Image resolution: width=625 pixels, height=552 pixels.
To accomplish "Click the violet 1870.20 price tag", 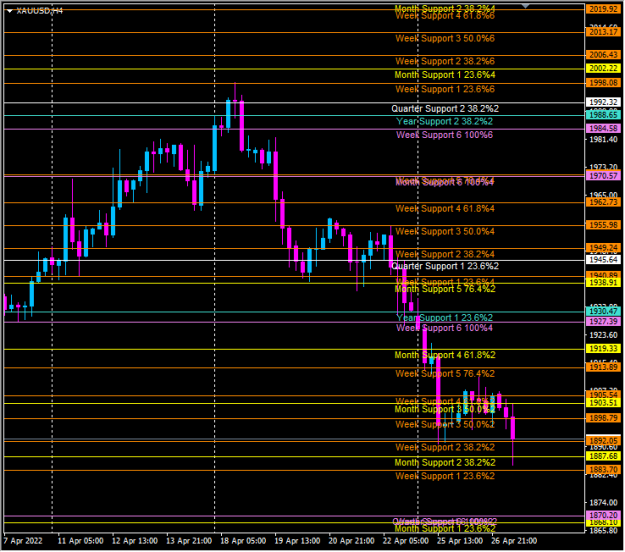I will pos(603,515).
